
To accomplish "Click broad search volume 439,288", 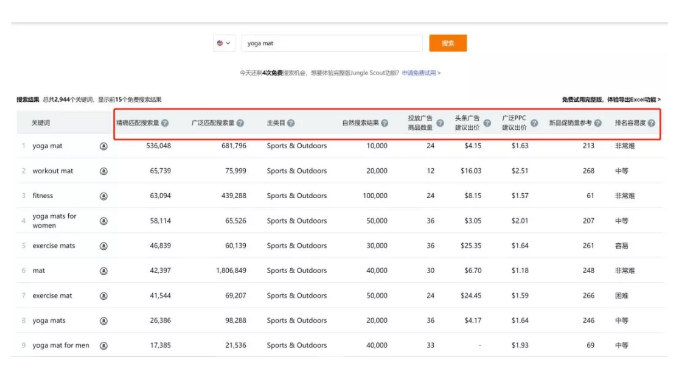I will point(234,196).
